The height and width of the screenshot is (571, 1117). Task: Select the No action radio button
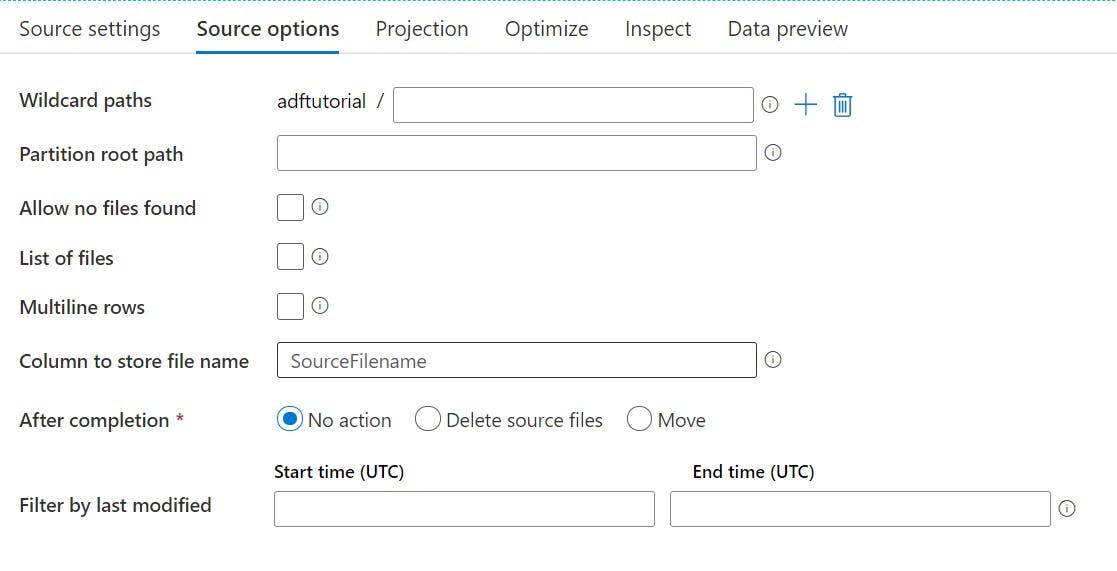(289, 419)
